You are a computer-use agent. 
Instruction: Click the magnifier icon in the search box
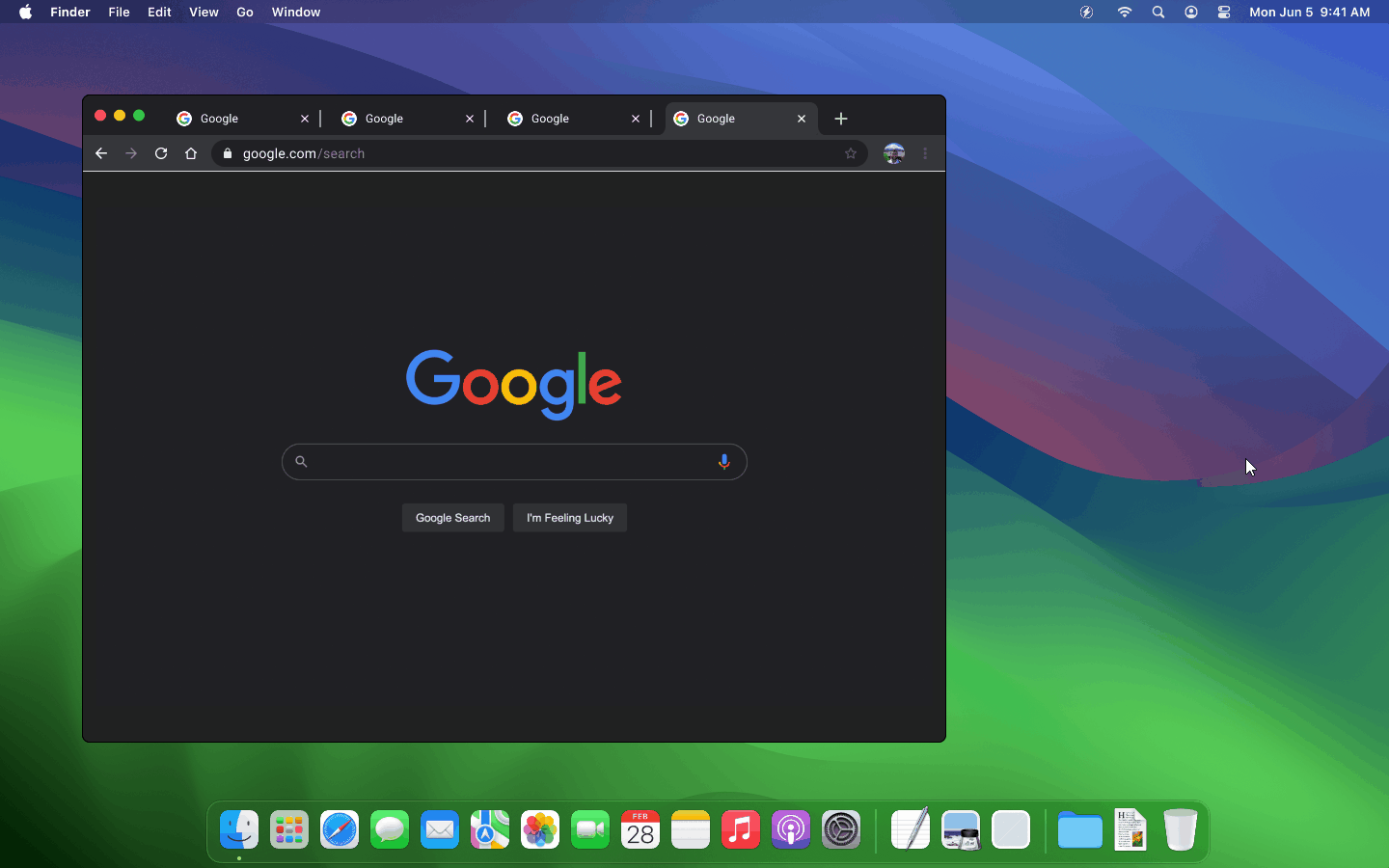(x=301, y=462)
